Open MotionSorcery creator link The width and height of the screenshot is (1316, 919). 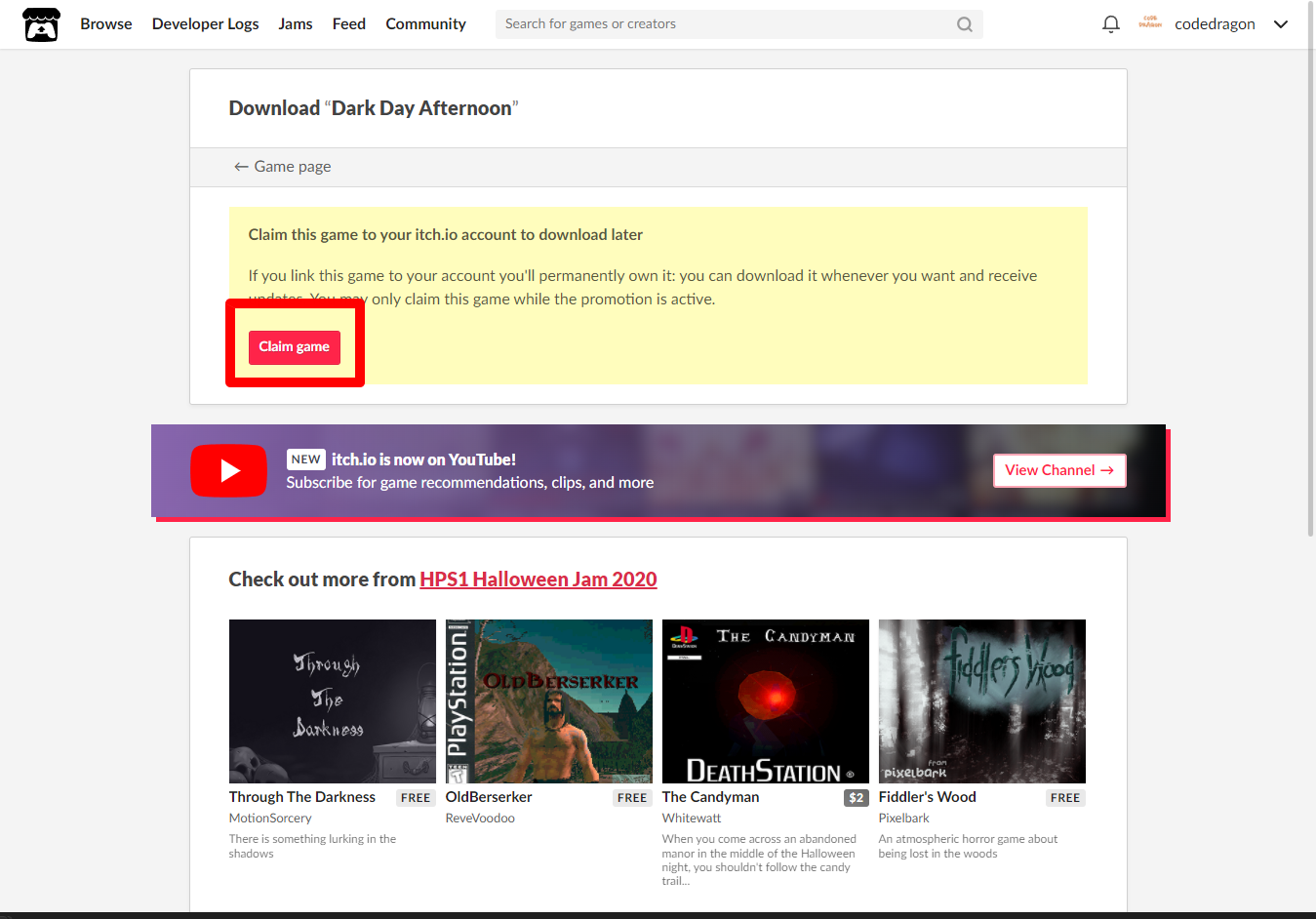coord(270,819)
